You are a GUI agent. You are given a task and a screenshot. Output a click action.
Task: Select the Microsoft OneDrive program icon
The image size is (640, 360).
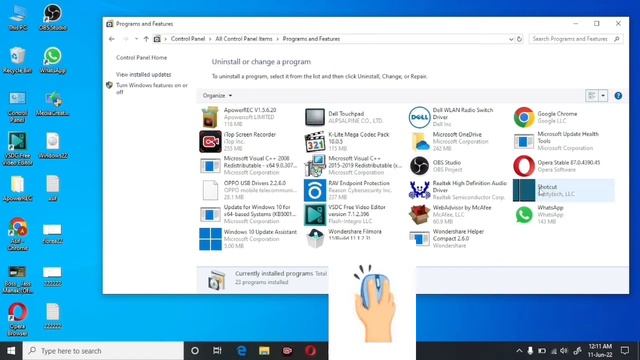(x=419, y=142)
